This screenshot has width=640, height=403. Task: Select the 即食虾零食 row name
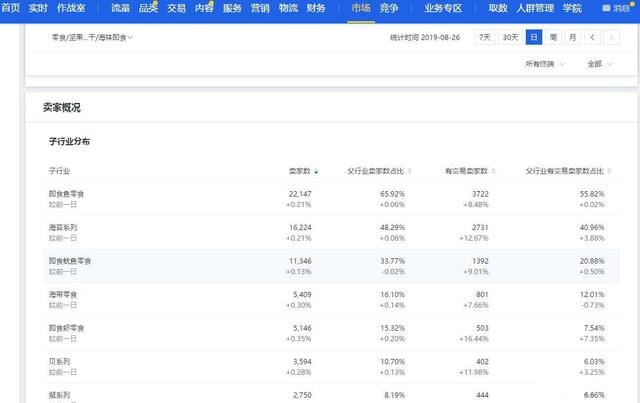[66, 328]
